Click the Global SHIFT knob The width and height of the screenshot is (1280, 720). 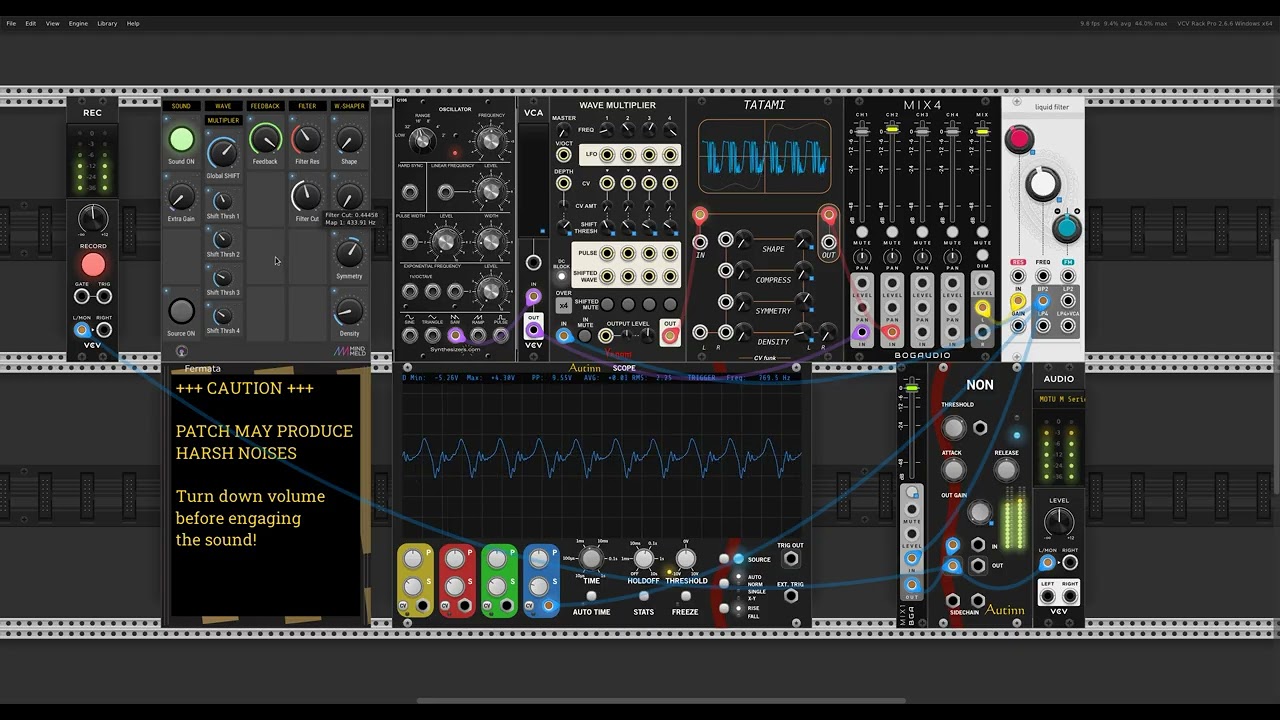pyautogui.click(x=223, y=153)
